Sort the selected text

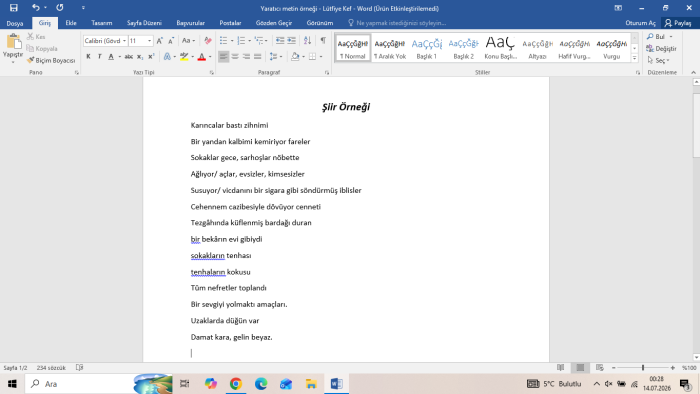(x=307, y=41)
